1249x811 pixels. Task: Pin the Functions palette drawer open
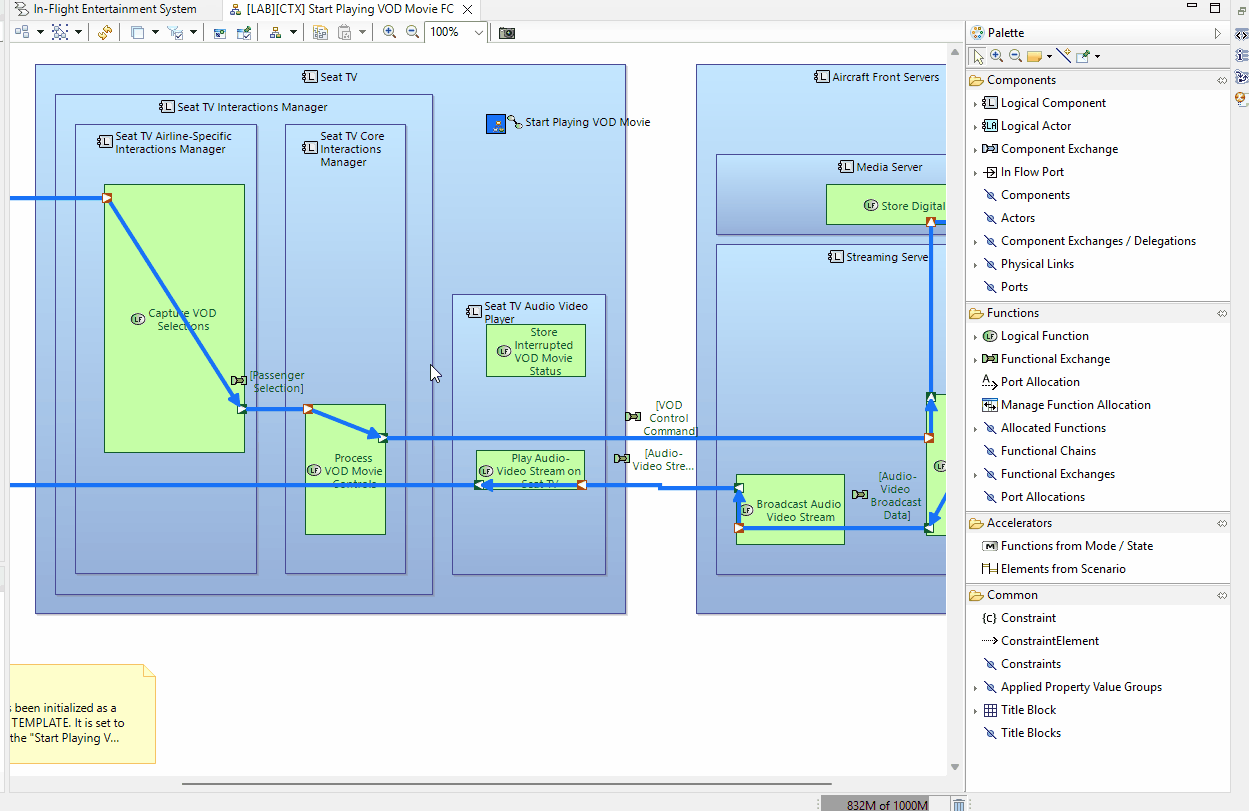coord(1222,313)
